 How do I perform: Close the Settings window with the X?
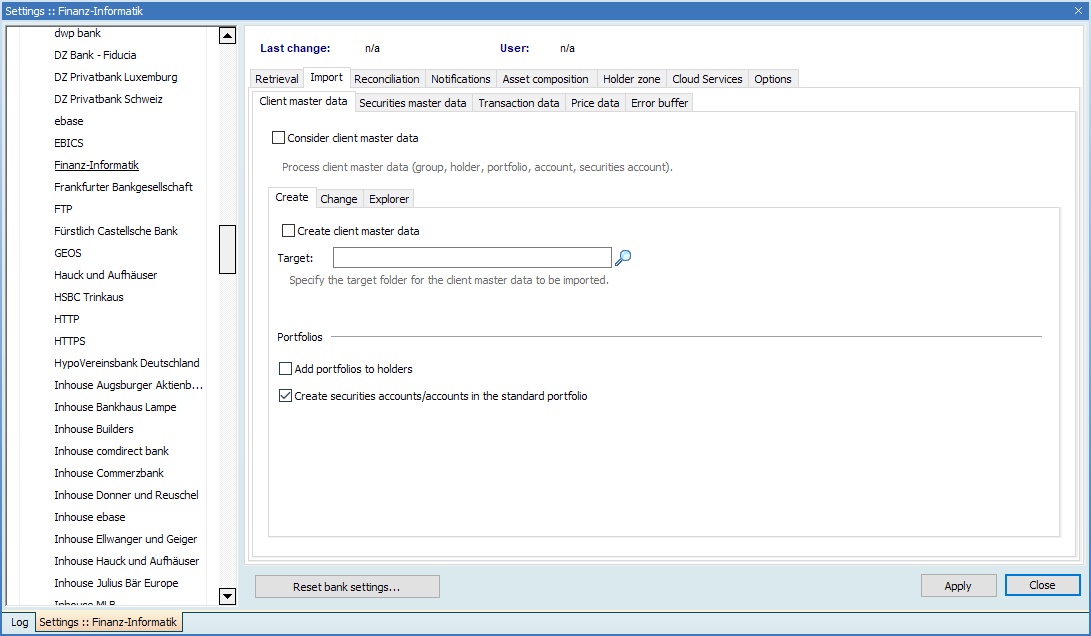(1078, 10)
